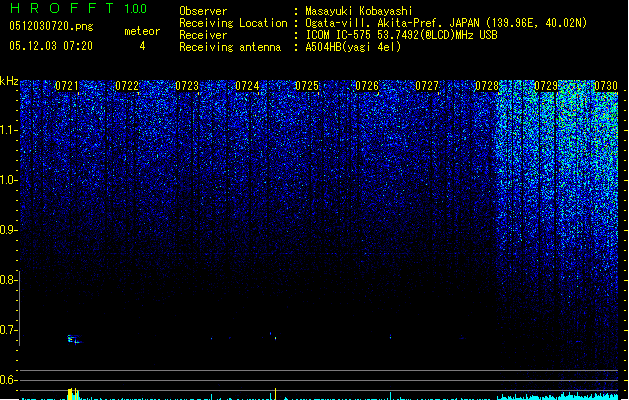Image resolution: width=629 pixels, height=400 pixels.
Task: Click the 0.6 kHz axis tick label
Action: coord(8,380)
